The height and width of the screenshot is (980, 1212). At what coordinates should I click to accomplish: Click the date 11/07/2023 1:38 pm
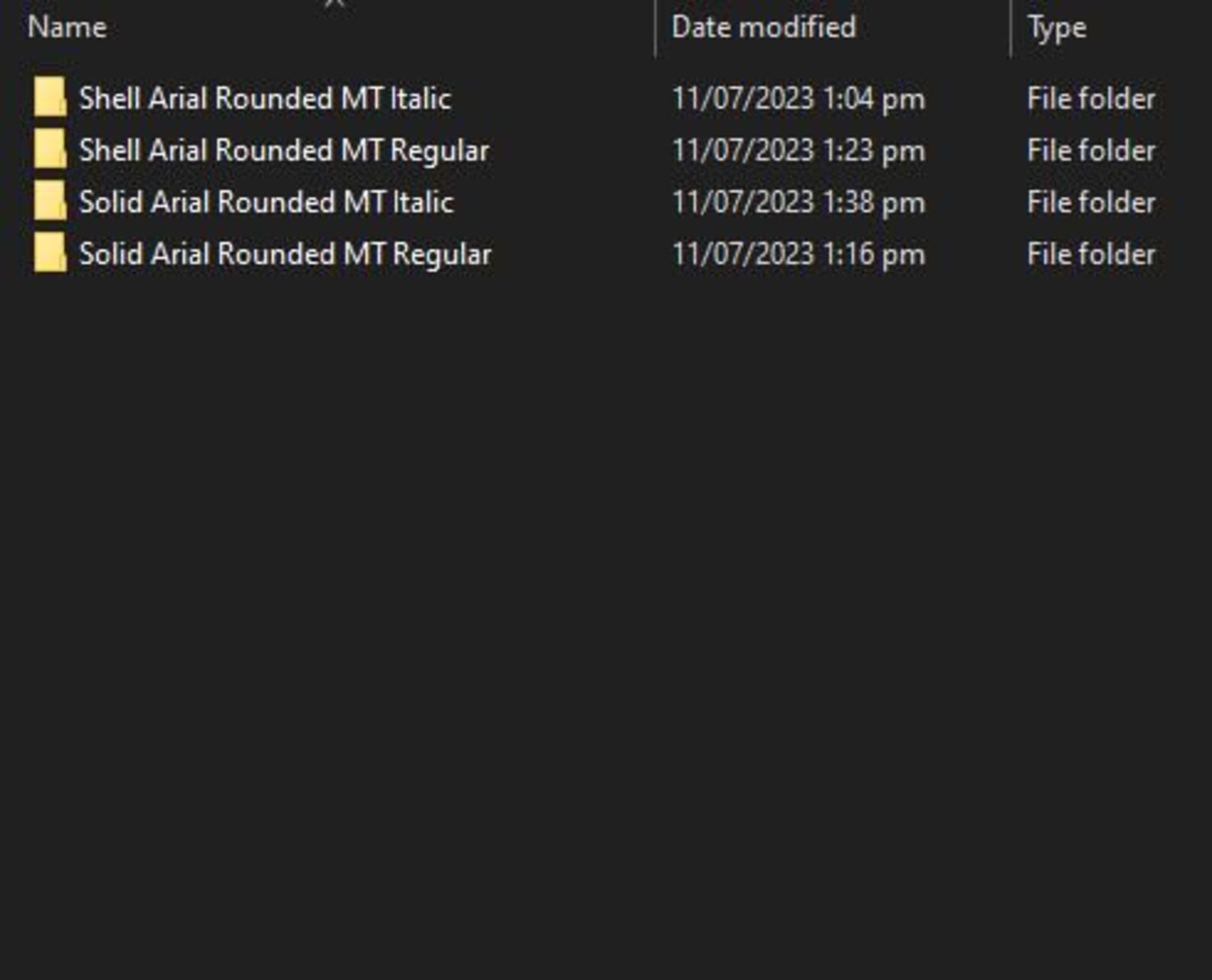[x=798, y=203]
